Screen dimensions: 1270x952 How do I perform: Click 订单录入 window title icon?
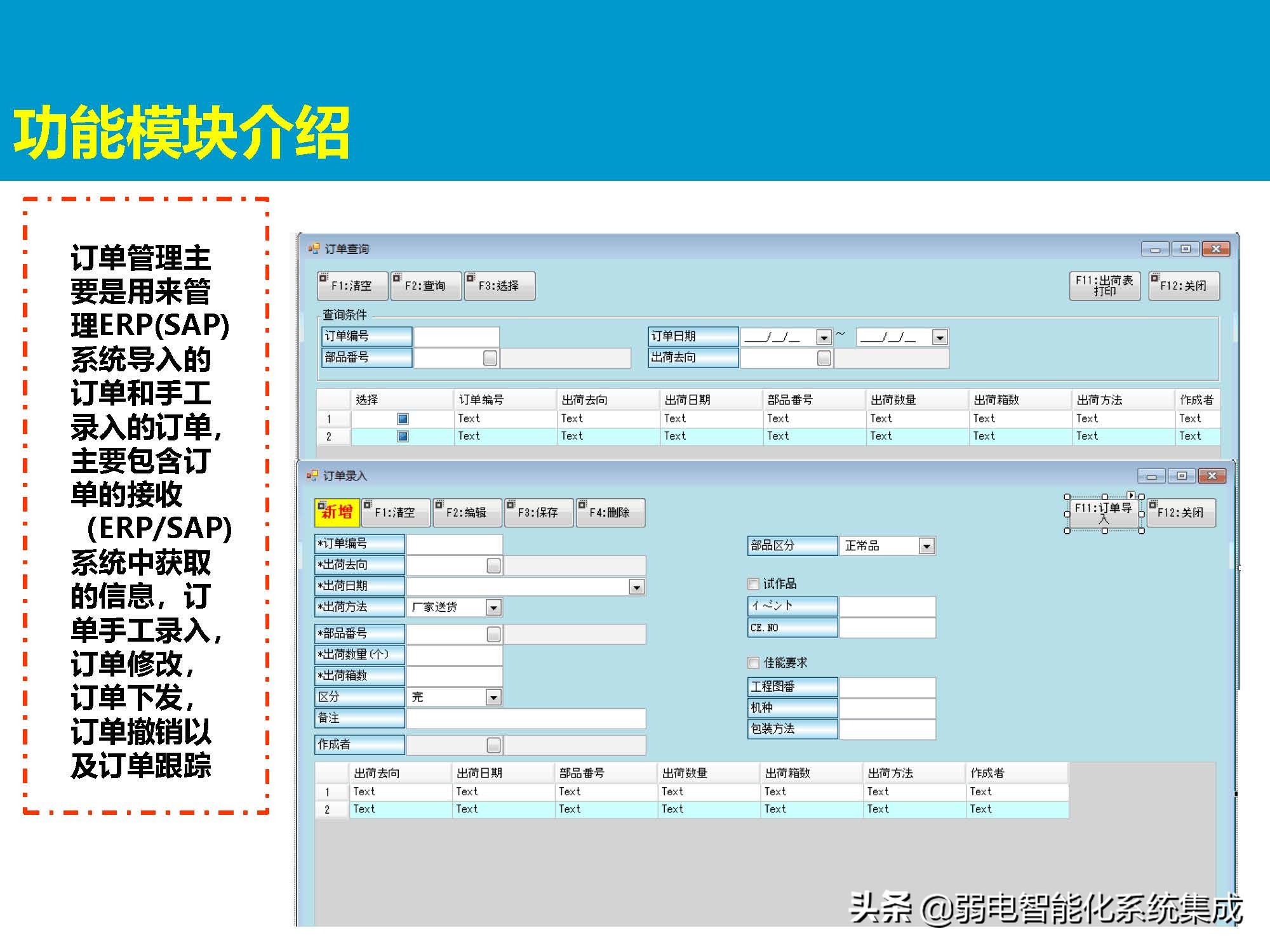312,475
